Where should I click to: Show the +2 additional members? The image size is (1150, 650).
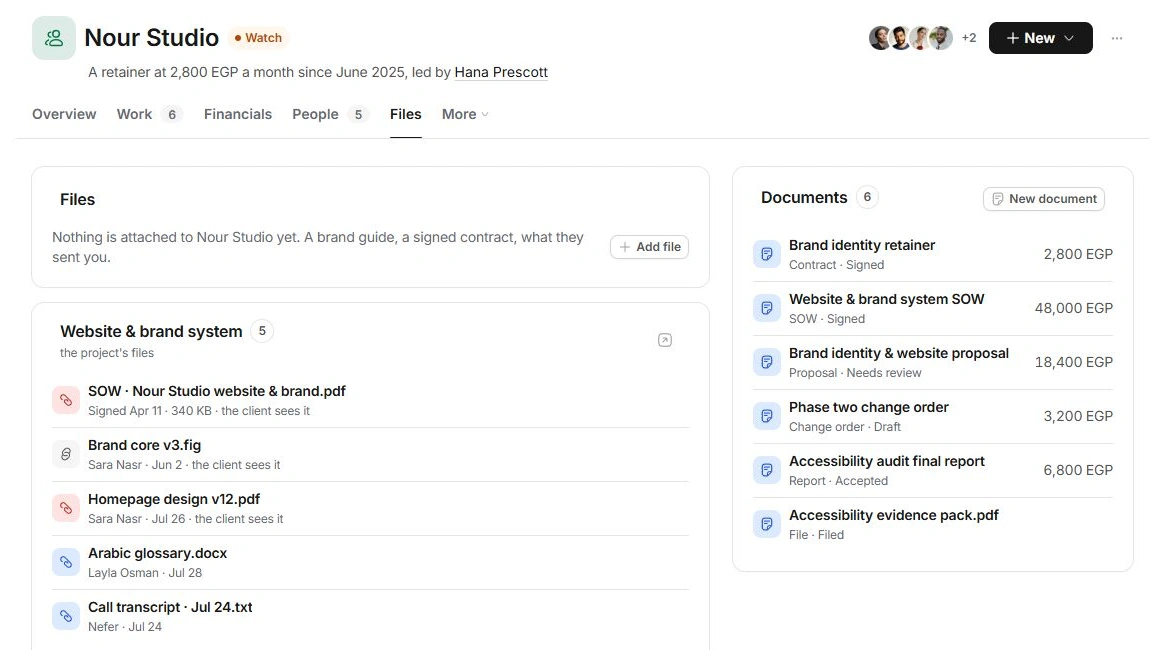(969, 38)
